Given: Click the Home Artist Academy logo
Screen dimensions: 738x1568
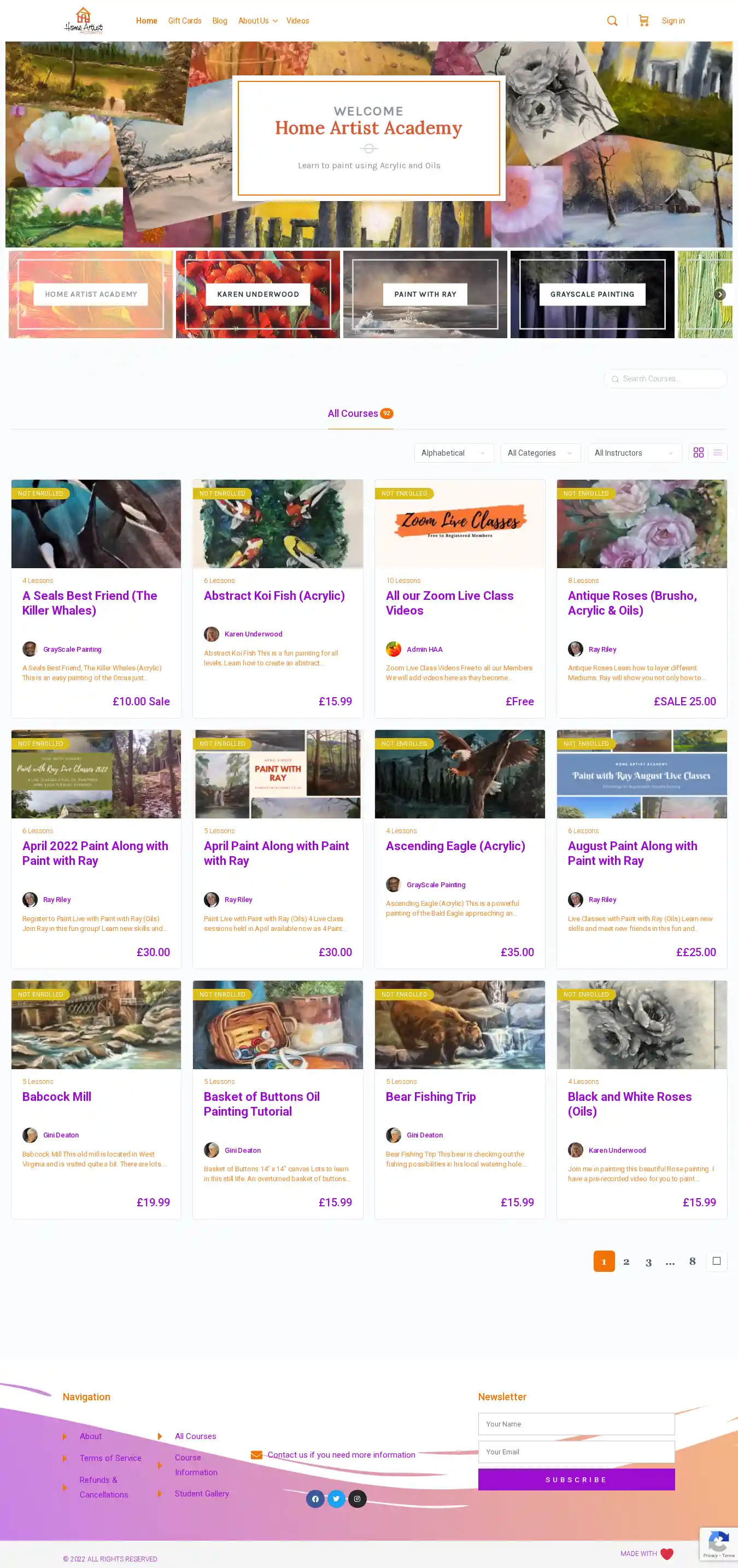Looking at the screenshot, I should (84, 21).
